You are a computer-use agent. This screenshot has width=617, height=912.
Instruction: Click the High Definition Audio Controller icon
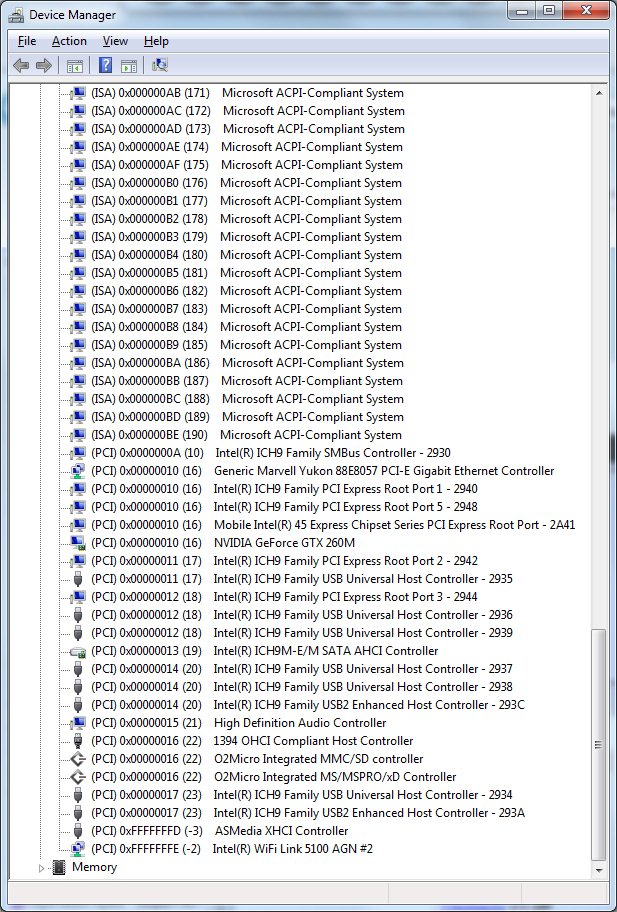(x=77, y=723)
